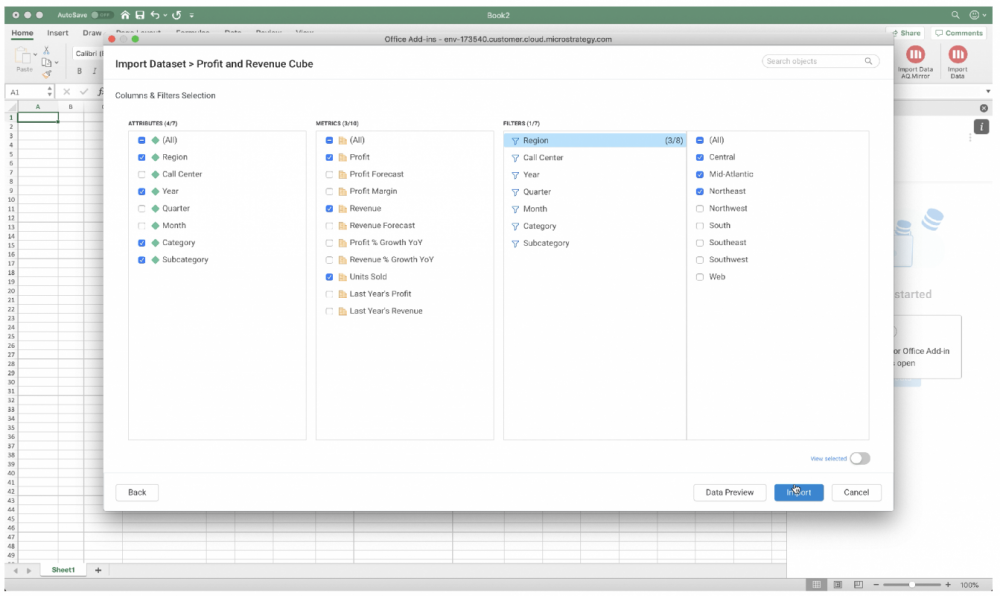Uncheck the Mid-Atlantic filter checkbox

(700, 175)
